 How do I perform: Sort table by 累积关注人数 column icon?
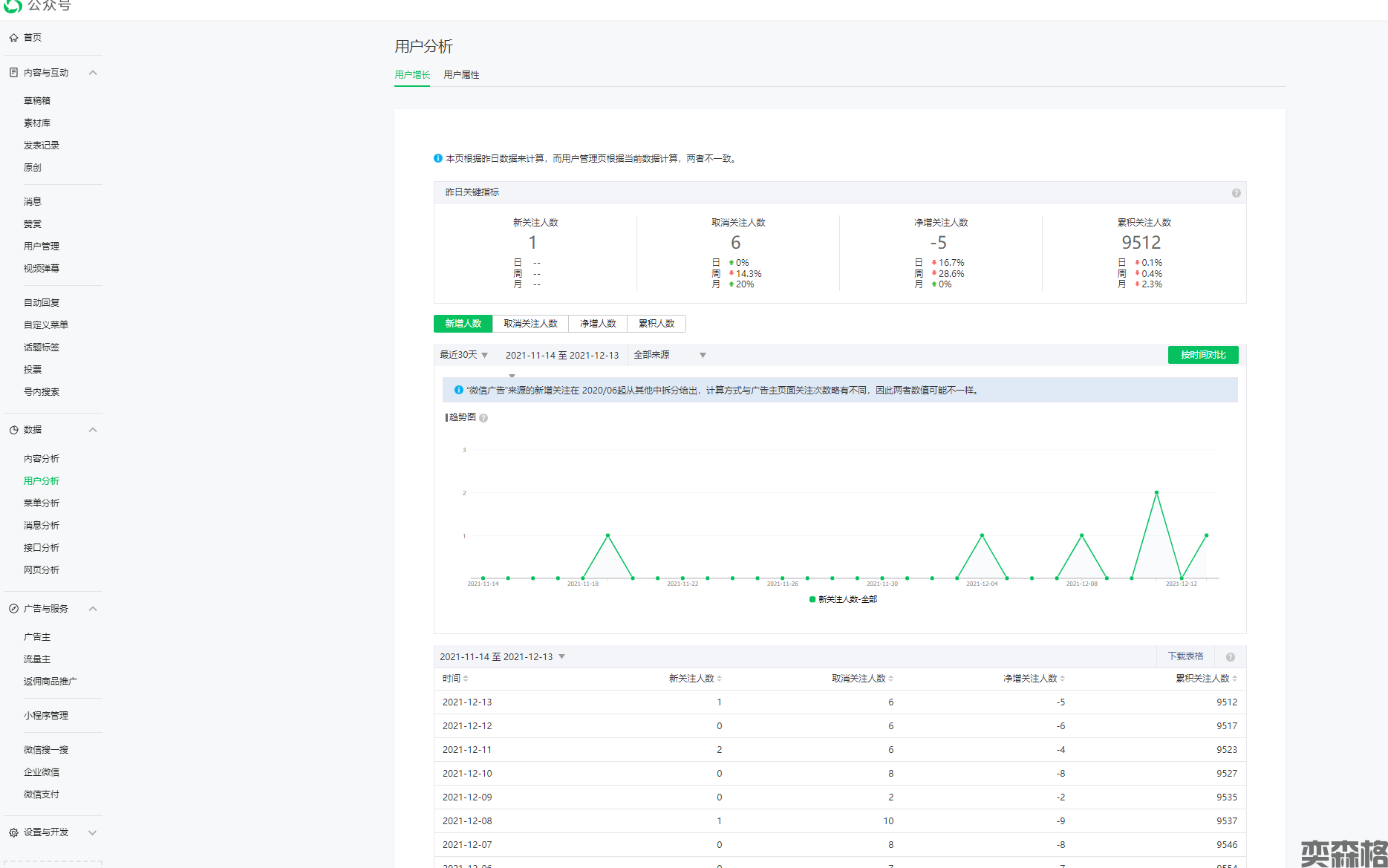click(x=1234, y=679)
